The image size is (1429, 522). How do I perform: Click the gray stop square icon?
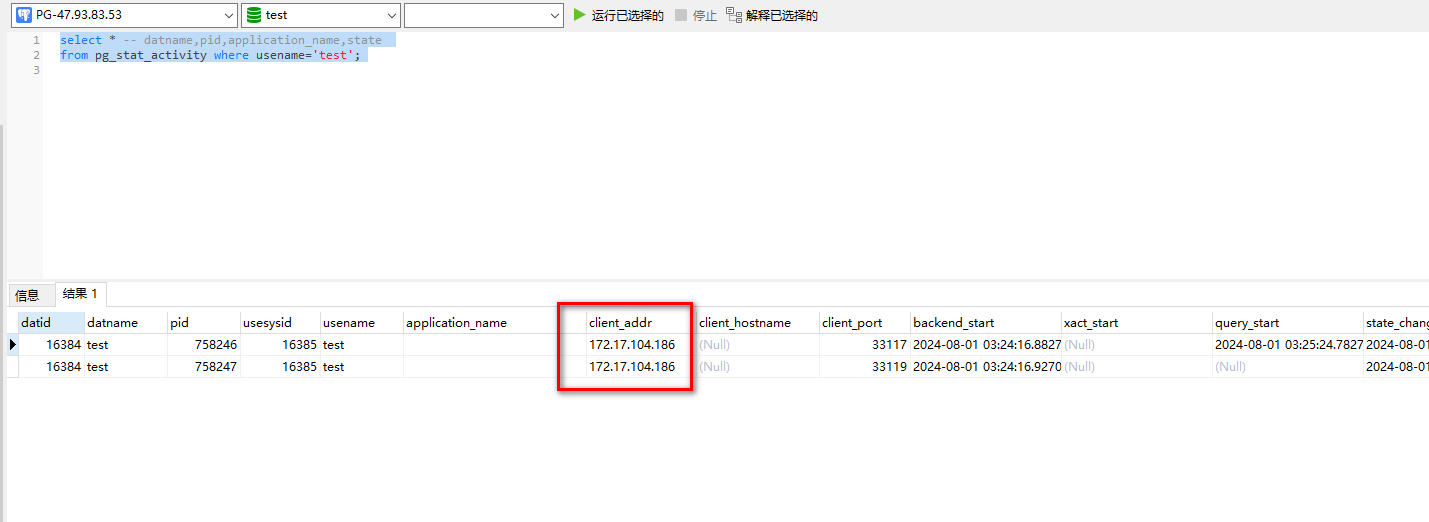coord(681,15)
